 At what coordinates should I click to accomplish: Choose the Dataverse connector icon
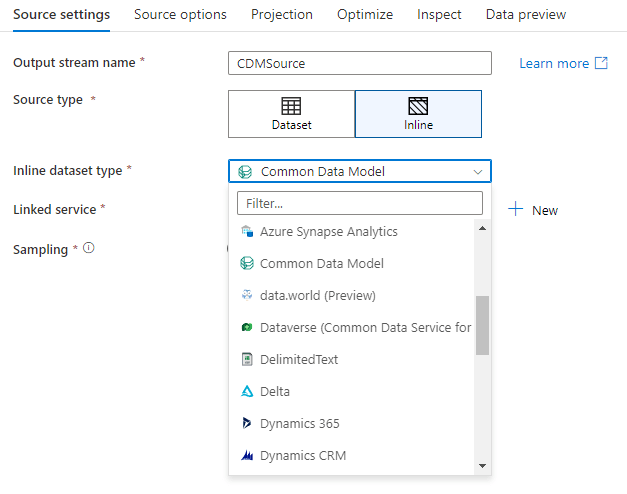pos(247,328)
